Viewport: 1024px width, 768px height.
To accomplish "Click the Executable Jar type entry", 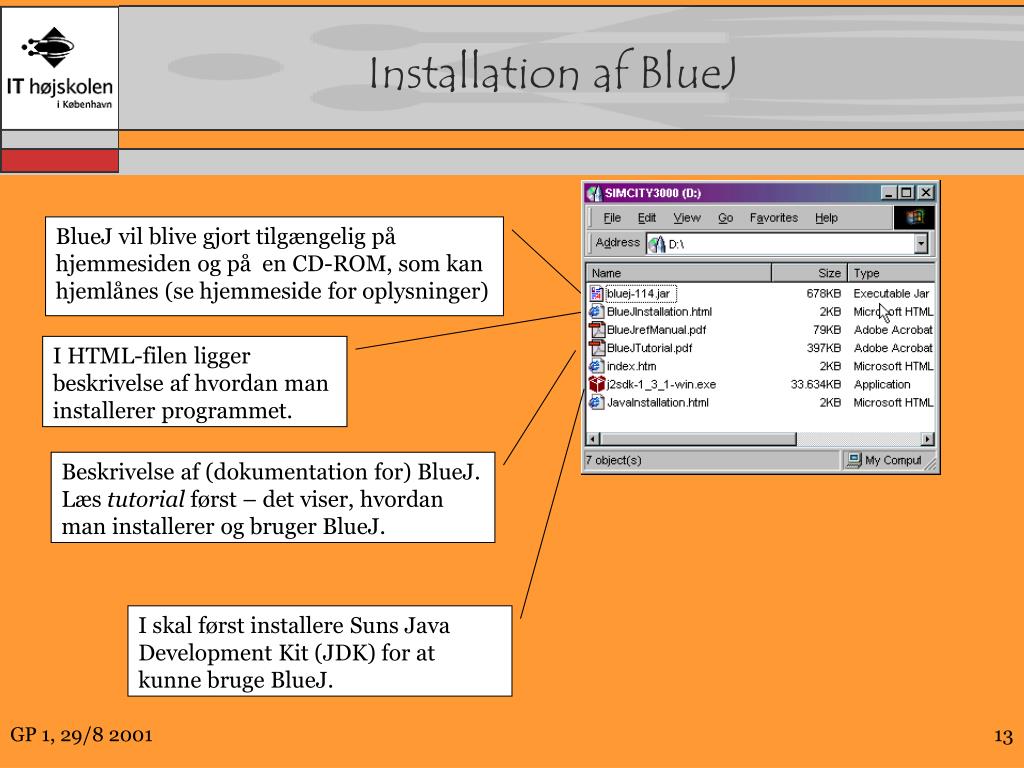I will coord(891,294).
